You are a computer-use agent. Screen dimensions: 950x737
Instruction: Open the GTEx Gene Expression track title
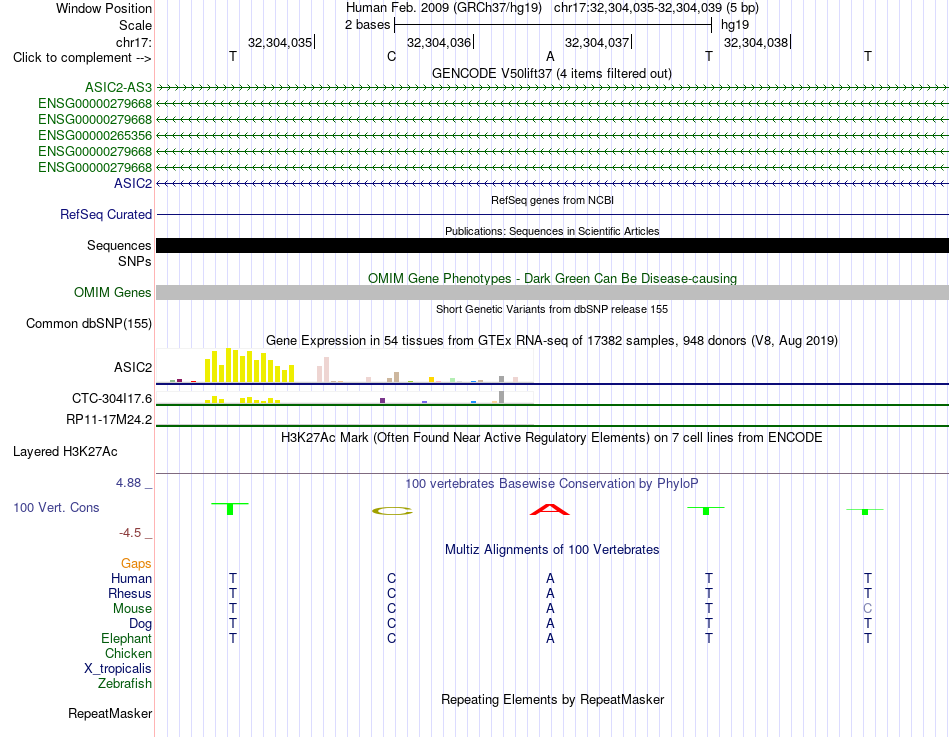pyautogui.click(x=552, y=341)
